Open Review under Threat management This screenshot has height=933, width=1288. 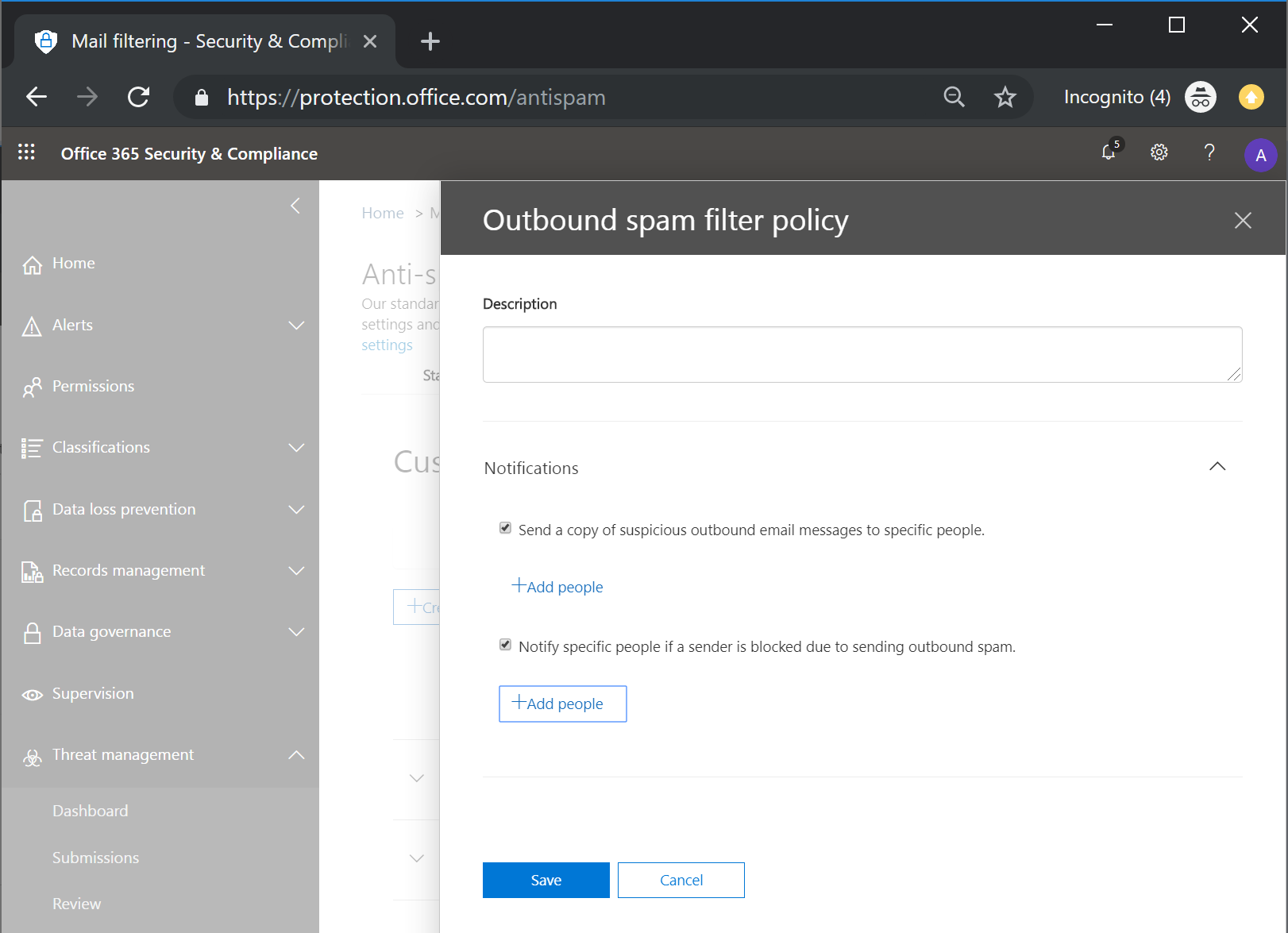77,904
